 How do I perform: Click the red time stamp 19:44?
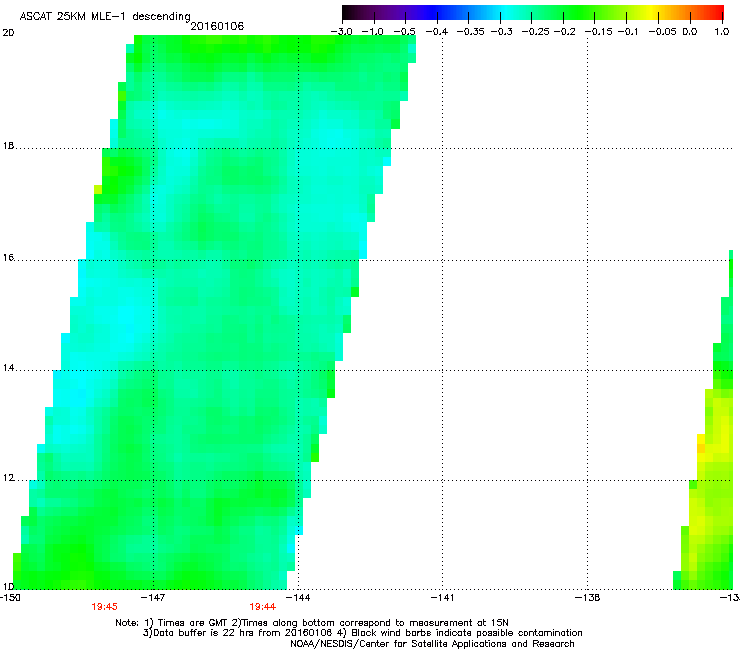point(262,607)
